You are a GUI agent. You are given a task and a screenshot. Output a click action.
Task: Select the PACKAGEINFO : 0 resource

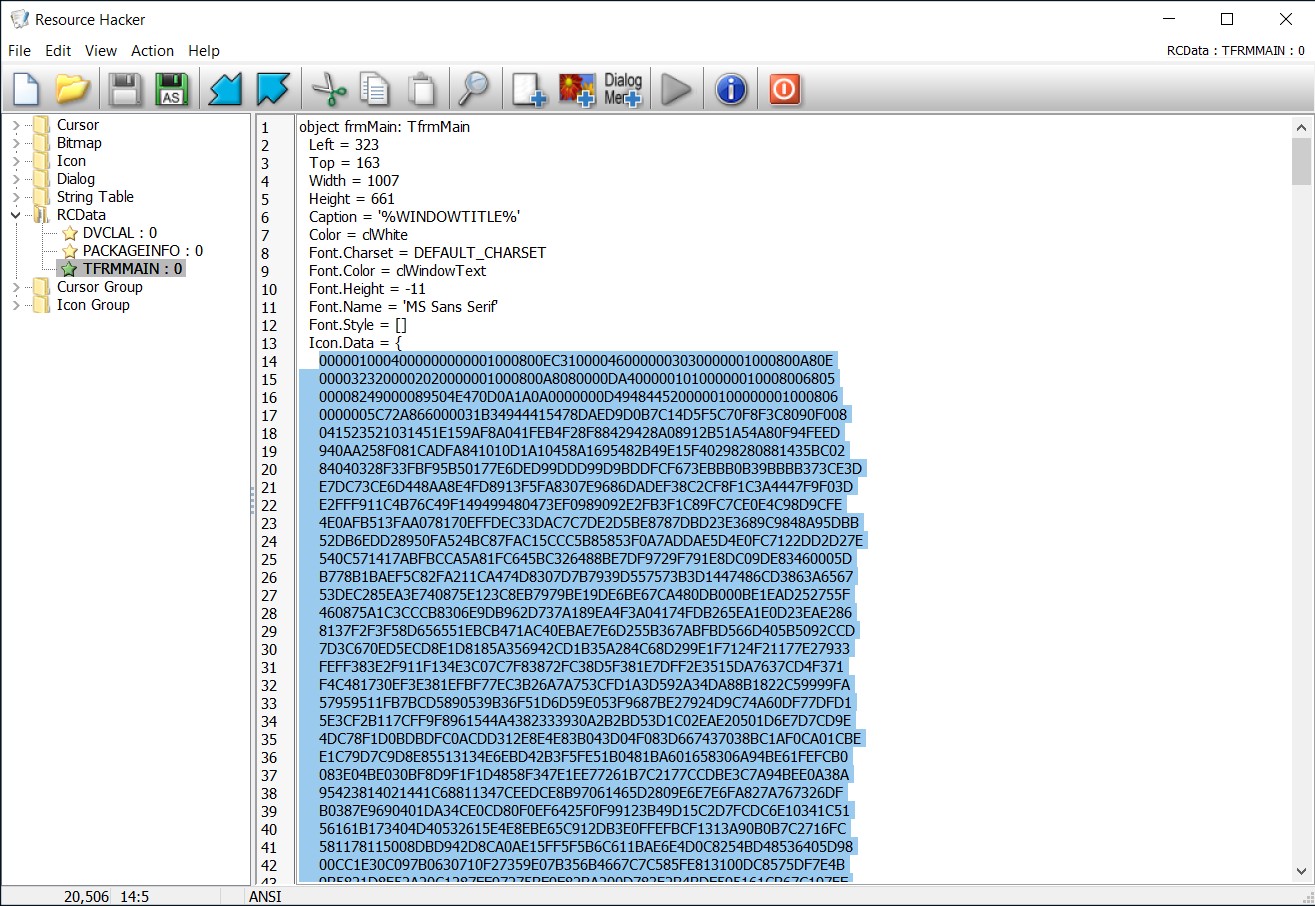coord(143,251)
